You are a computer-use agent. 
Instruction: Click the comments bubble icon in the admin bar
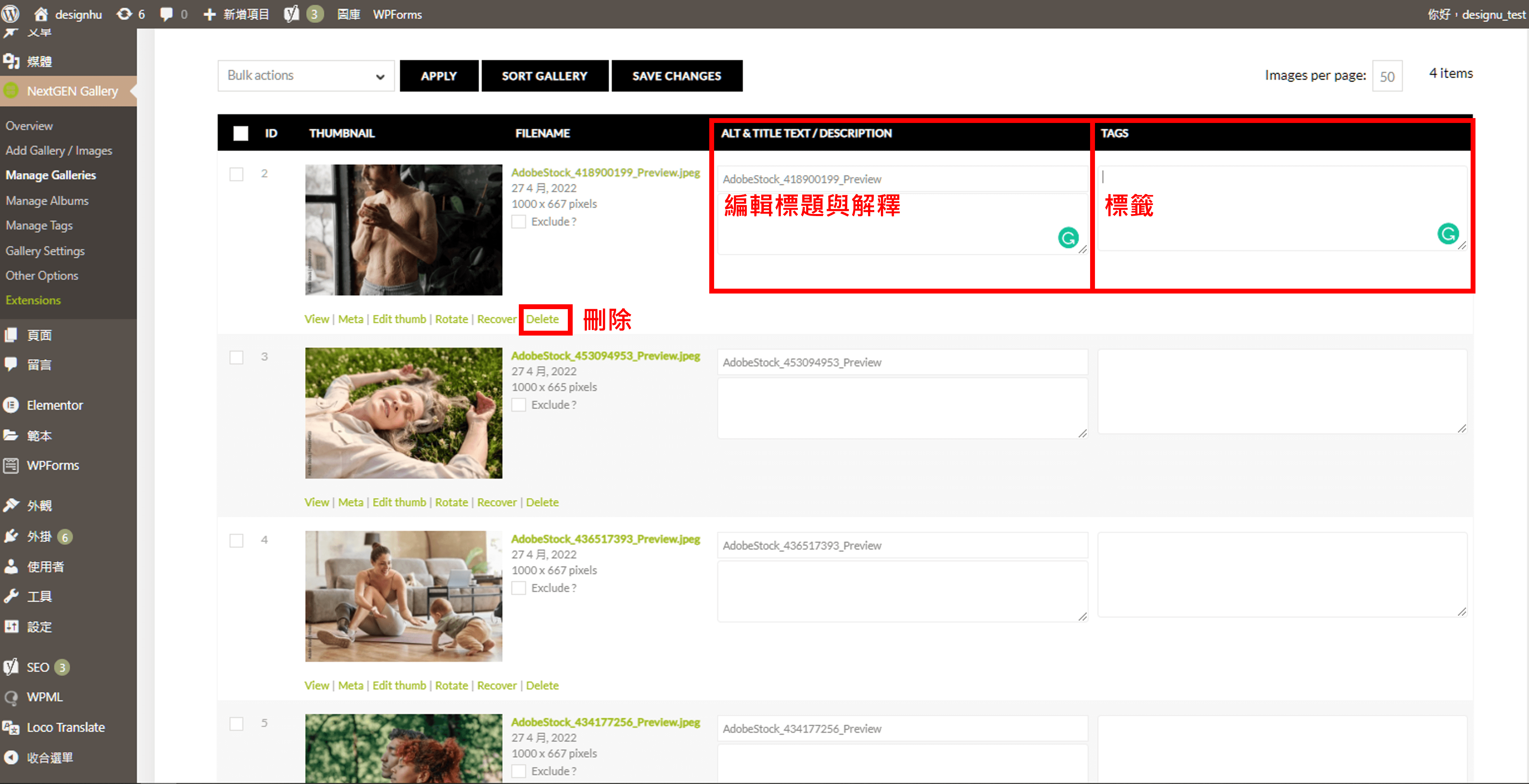167,14
